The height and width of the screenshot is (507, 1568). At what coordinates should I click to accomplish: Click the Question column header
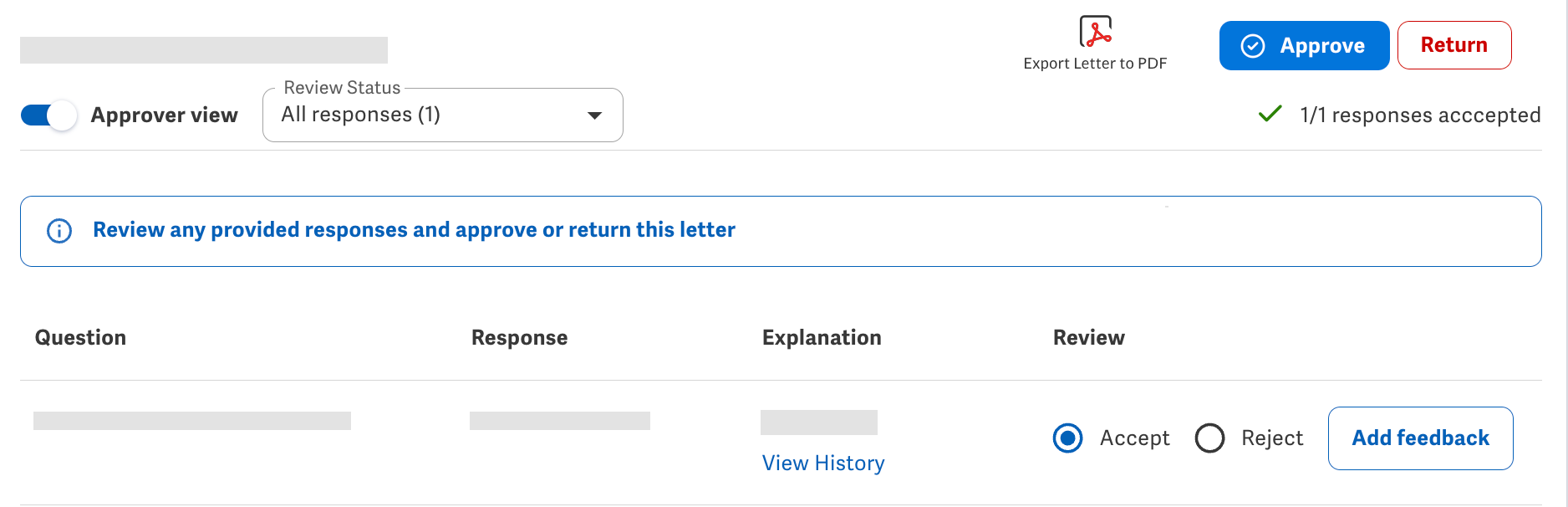80,338
